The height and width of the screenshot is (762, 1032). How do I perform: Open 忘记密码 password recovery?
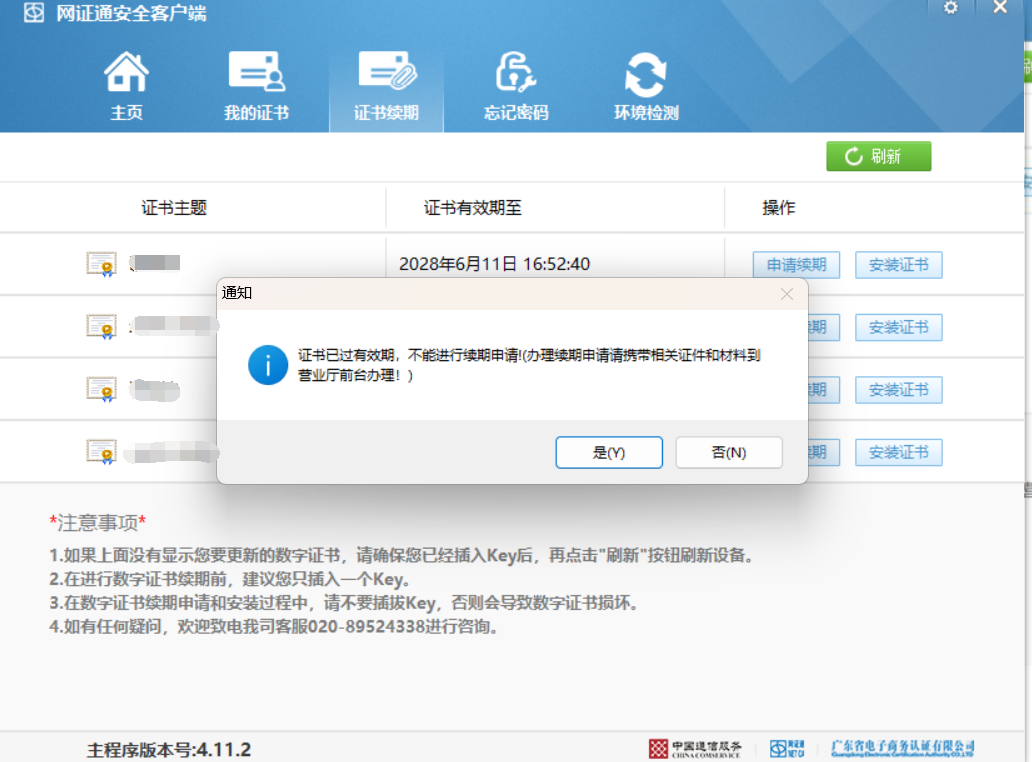pos(516,86)
